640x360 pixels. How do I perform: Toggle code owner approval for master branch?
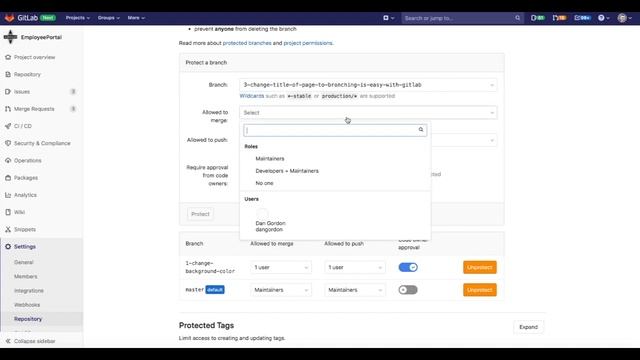408,290
